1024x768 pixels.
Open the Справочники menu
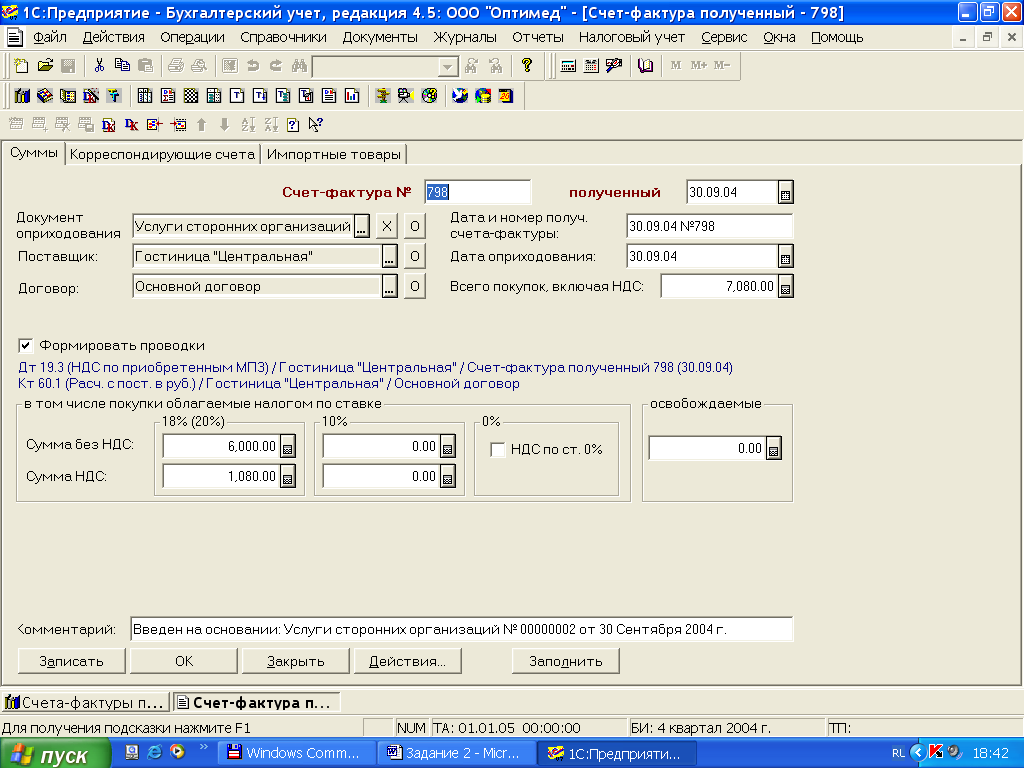283,37
